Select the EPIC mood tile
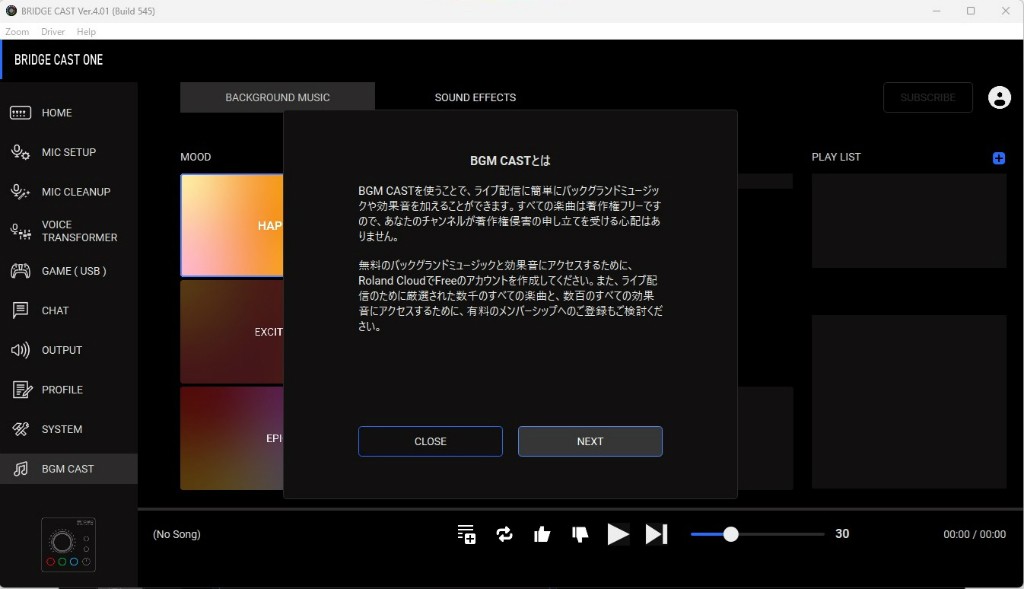 (x=232, y=438)
